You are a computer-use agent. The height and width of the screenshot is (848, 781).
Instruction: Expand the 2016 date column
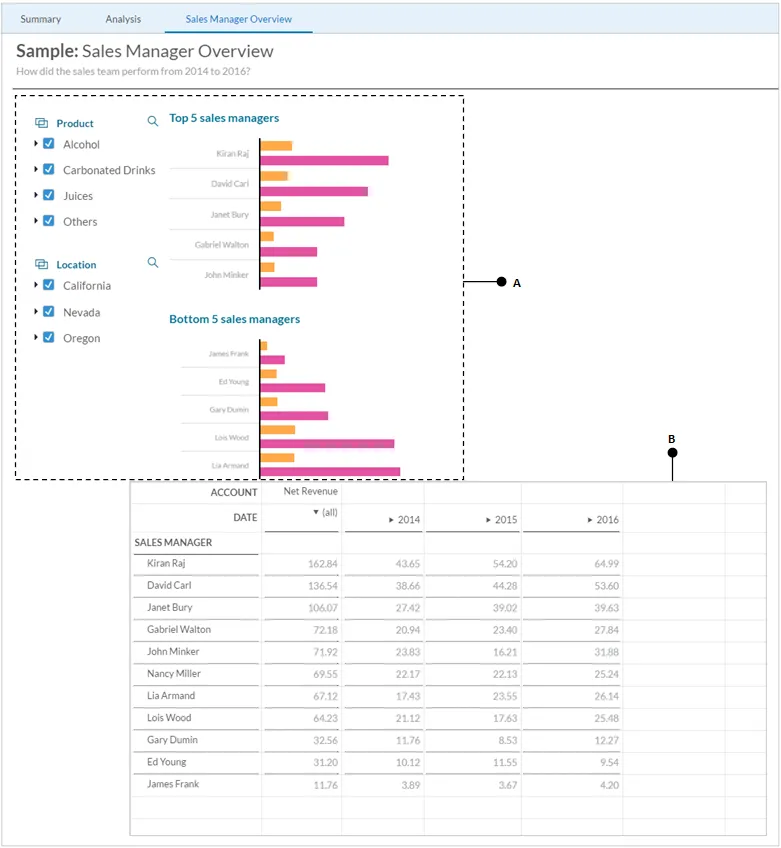tap(589, 520)
